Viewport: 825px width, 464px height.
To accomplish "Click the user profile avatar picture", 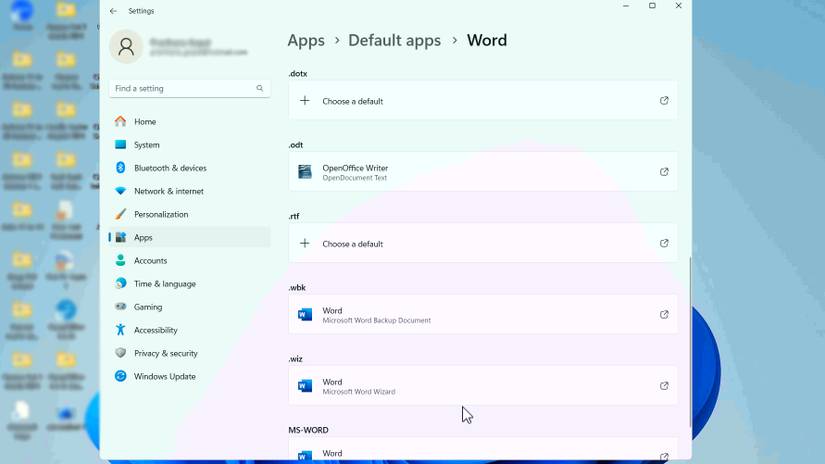I will pos(126,46).
